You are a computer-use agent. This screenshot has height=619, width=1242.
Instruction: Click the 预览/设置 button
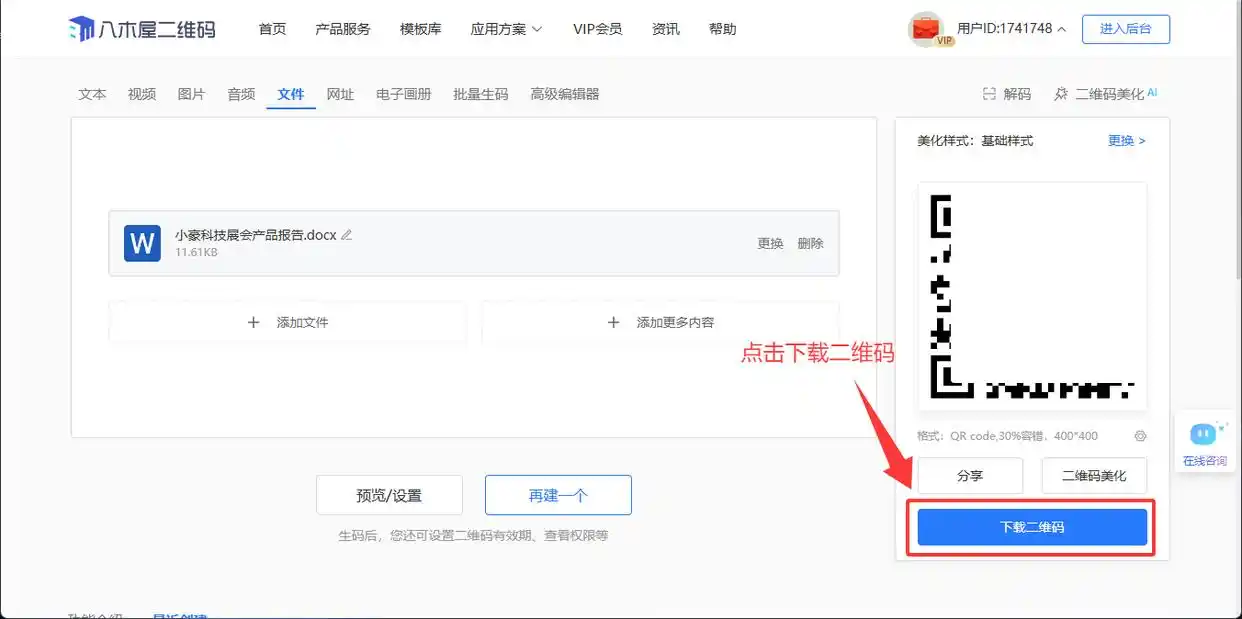(389, 495)
